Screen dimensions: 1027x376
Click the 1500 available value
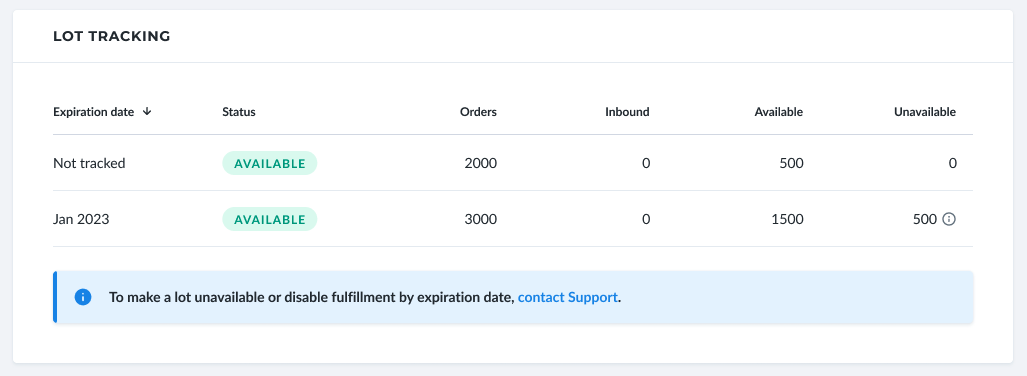788,219
